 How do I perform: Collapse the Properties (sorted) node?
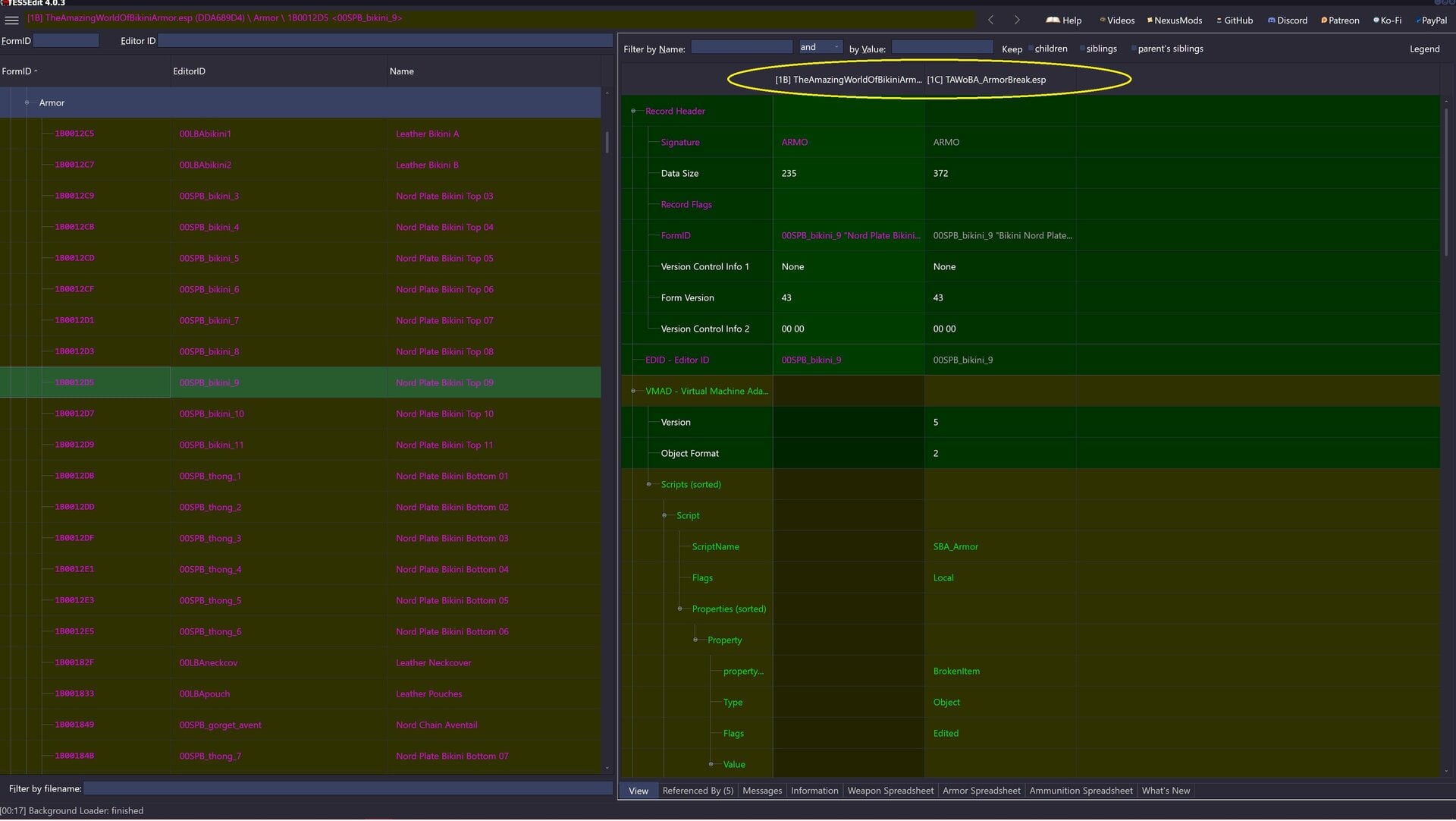679,609
